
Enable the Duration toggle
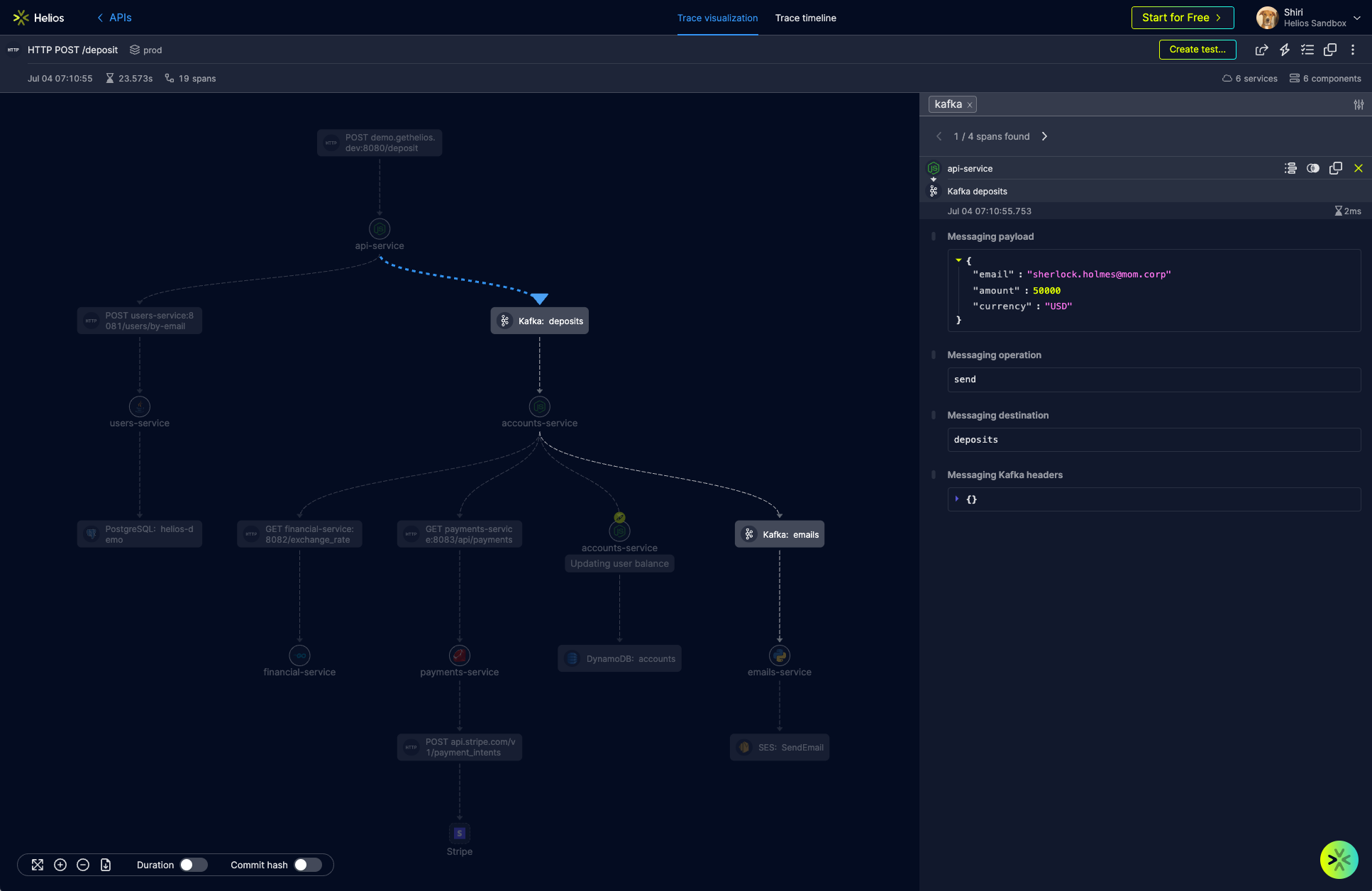pos(193,865)
